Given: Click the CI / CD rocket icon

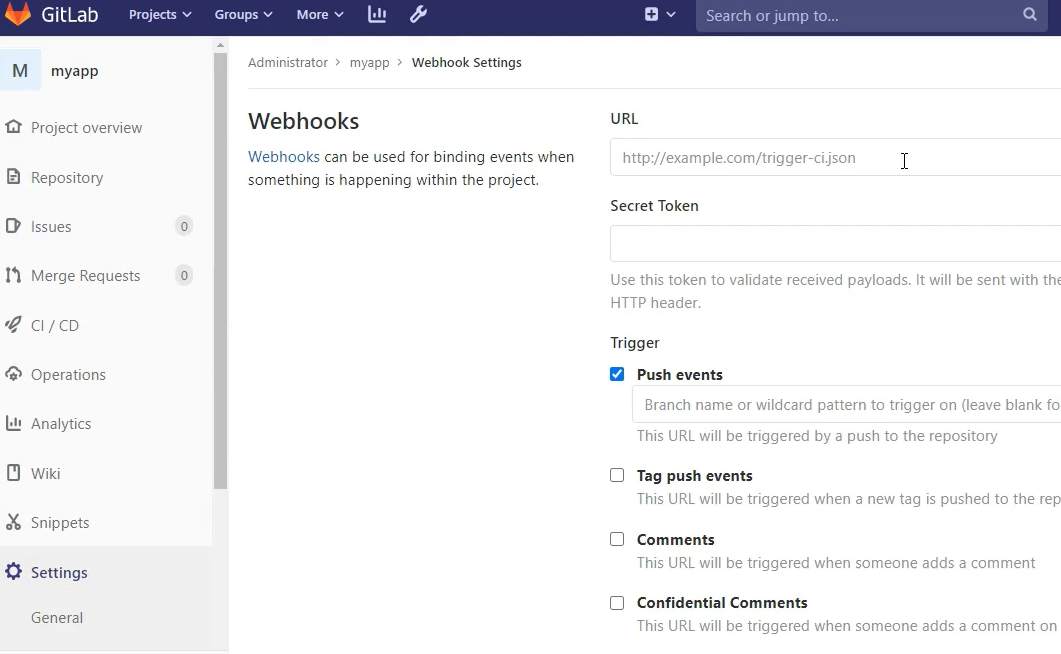Looking at the screenshot, I should pos(13,325).
